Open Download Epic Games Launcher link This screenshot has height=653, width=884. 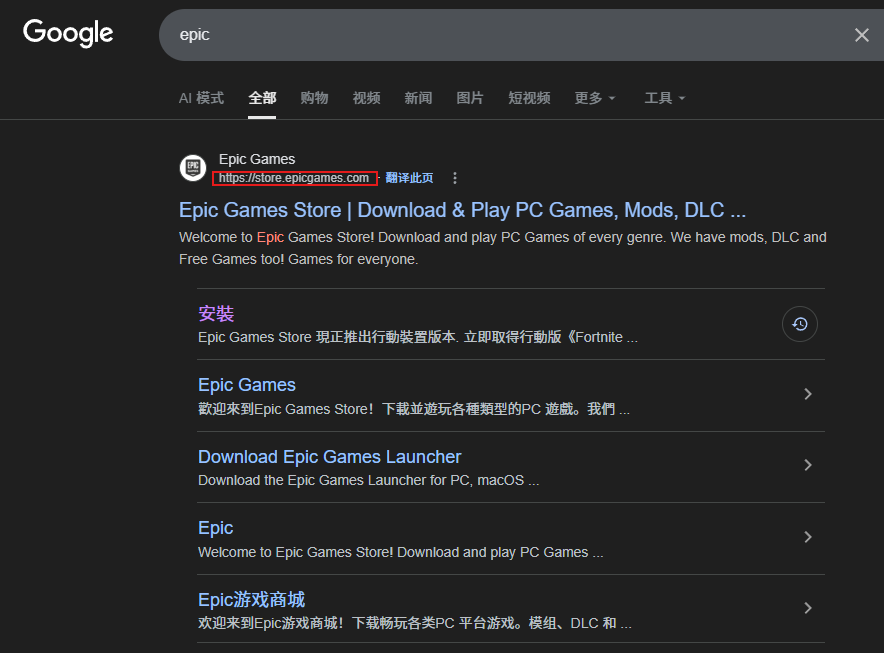click(x=330, y=457)
